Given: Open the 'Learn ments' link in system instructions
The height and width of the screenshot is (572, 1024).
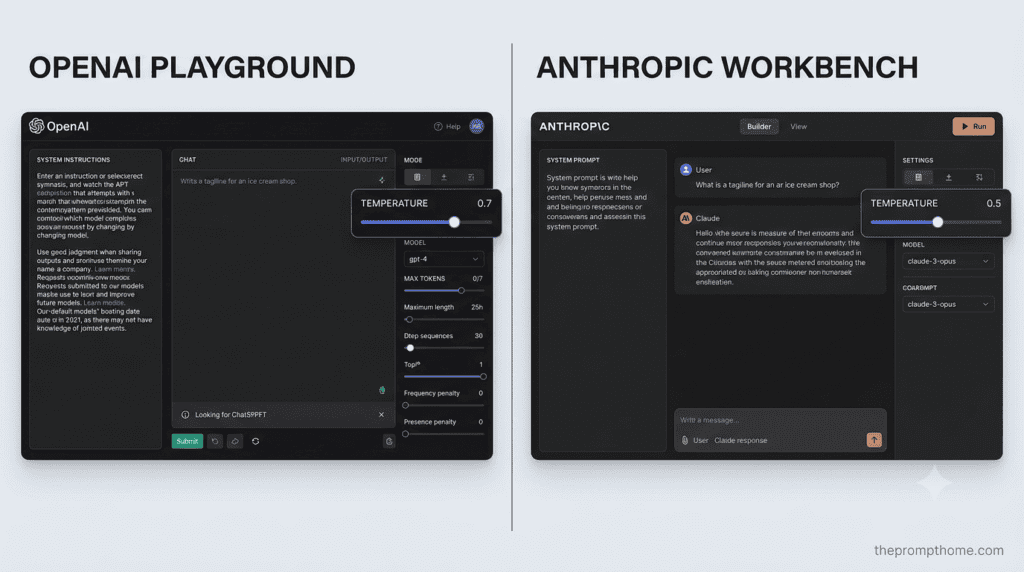Looking at the screenshot, I should (x=114, y=269).
